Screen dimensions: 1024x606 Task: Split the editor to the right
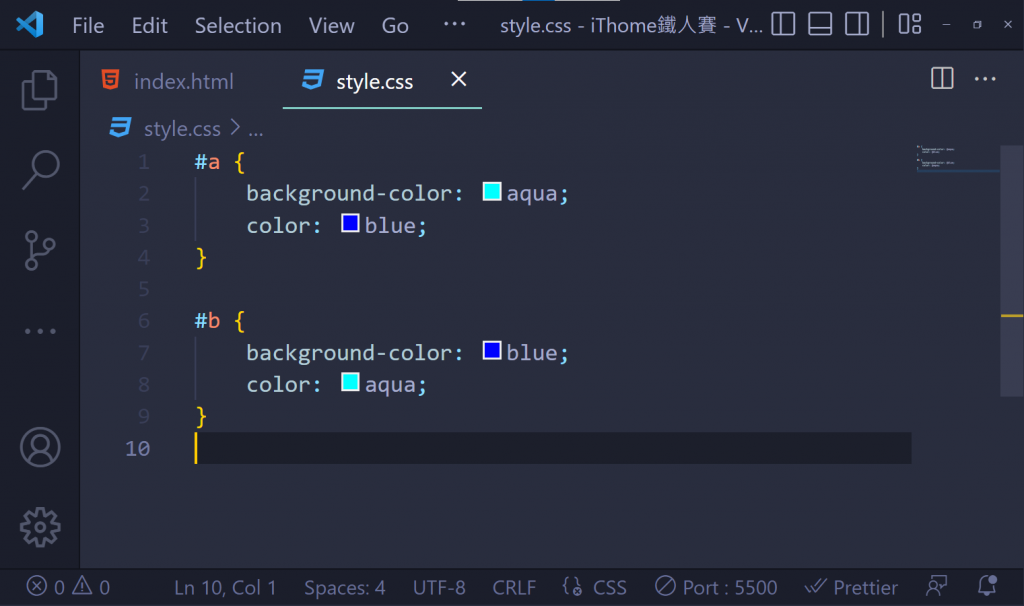click(942, 79)
